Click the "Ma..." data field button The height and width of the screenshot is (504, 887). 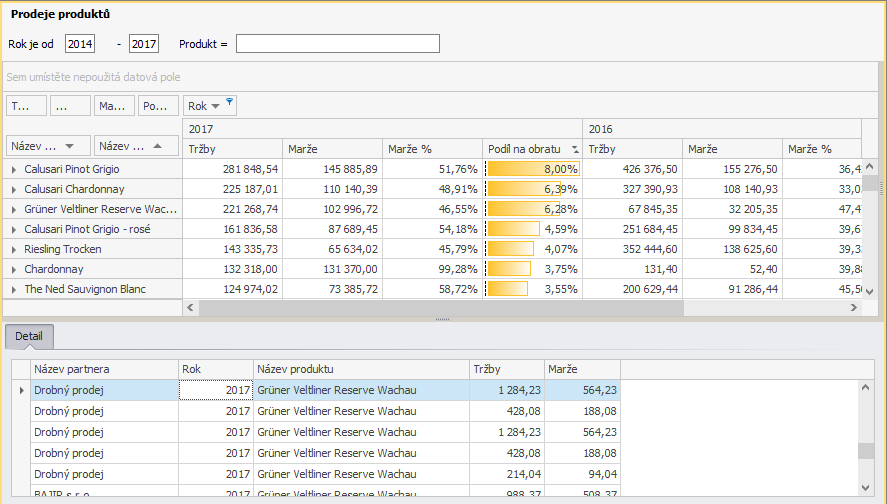(x=114, y=106)
